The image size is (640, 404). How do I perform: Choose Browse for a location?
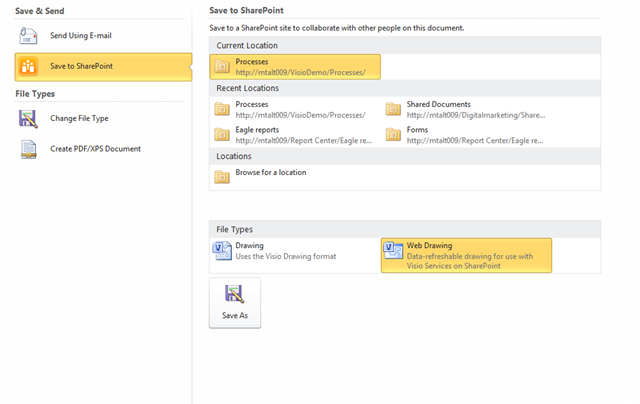click(271, 173)
